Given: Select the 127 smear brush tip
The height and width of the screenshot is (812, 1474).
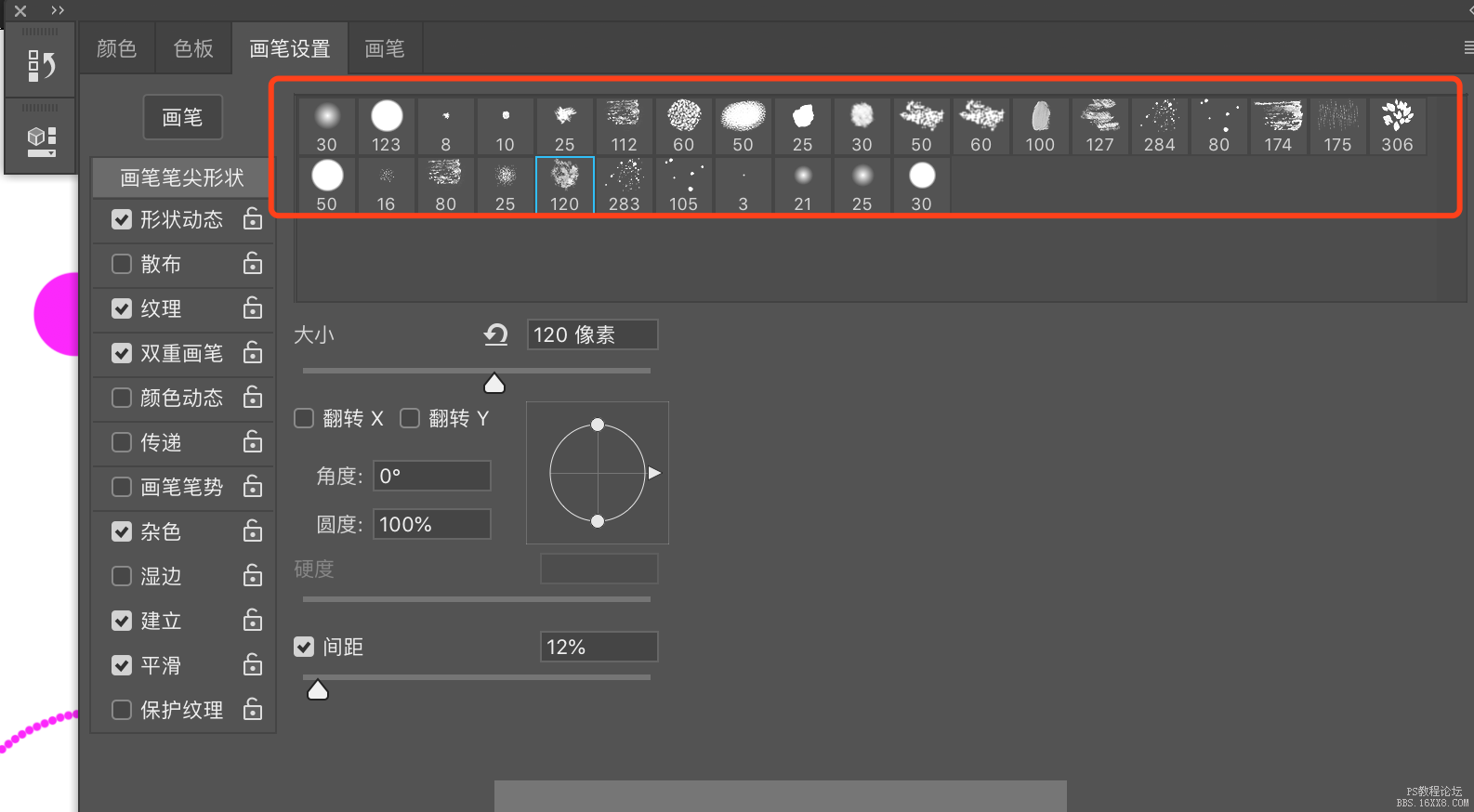Looking at the screenshot, I should point(1100,126).
